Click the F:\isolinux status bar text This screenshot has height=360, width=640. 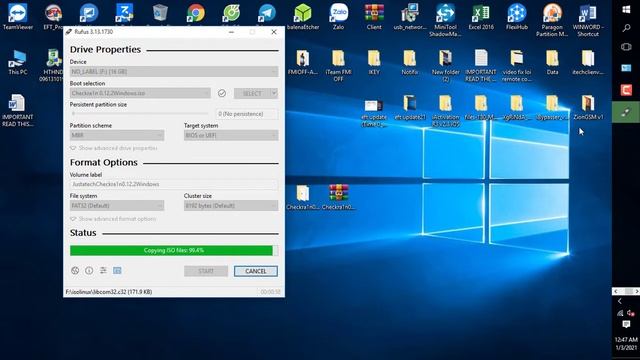[x=109, y=292]
